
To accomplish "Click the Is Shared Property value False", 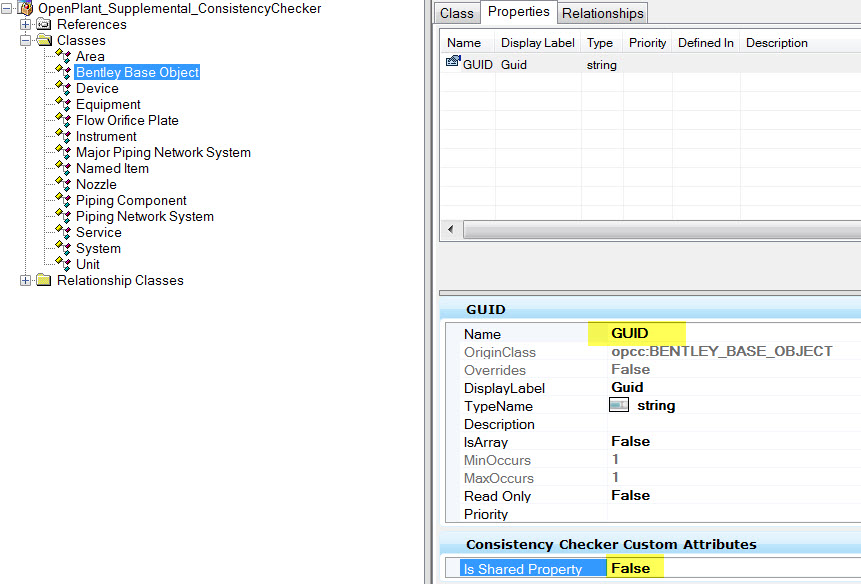I will click(x=630, y=568).
